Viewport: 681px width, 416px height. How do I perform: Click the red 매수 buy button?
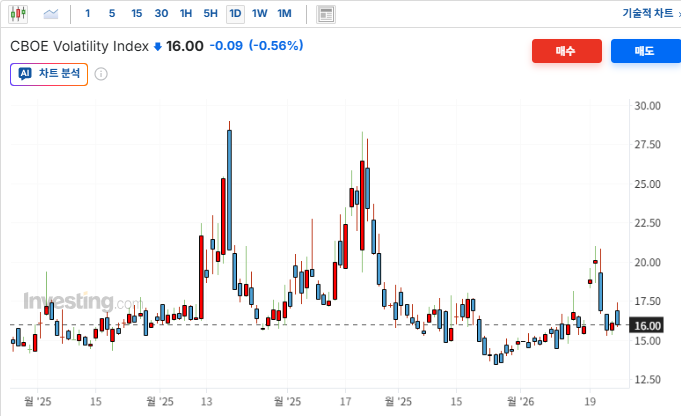tap(567, 51)
